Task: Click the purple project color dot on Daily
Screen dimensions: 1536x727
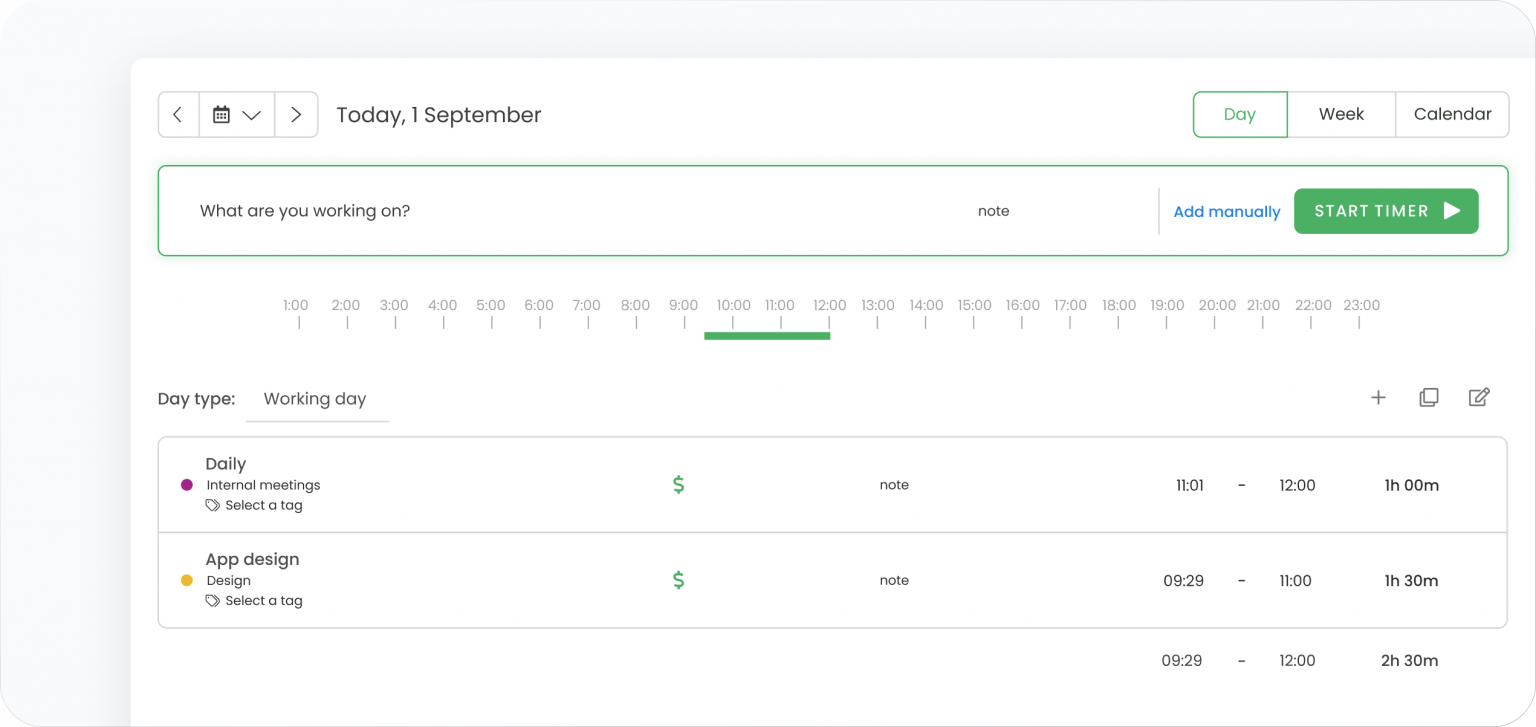Action: pyautogui.click(x=186, y=484)
